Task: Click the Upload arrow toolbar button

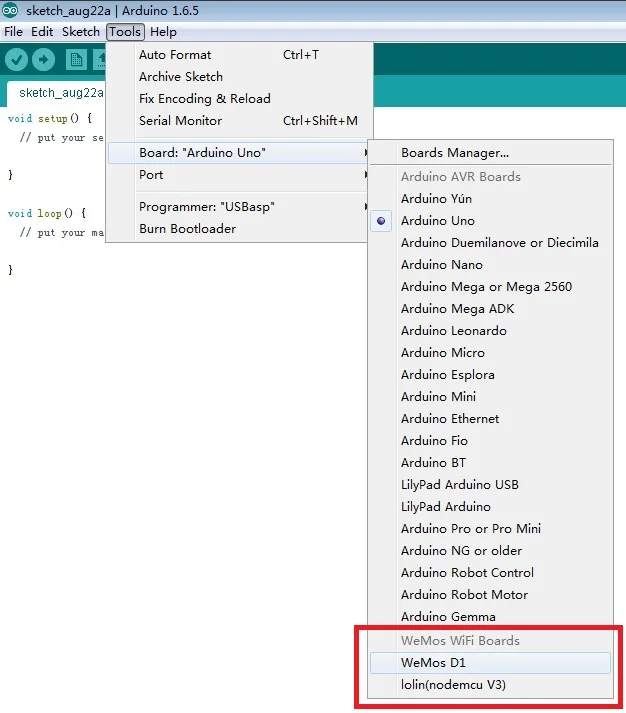Action: [x=44, y=60]
